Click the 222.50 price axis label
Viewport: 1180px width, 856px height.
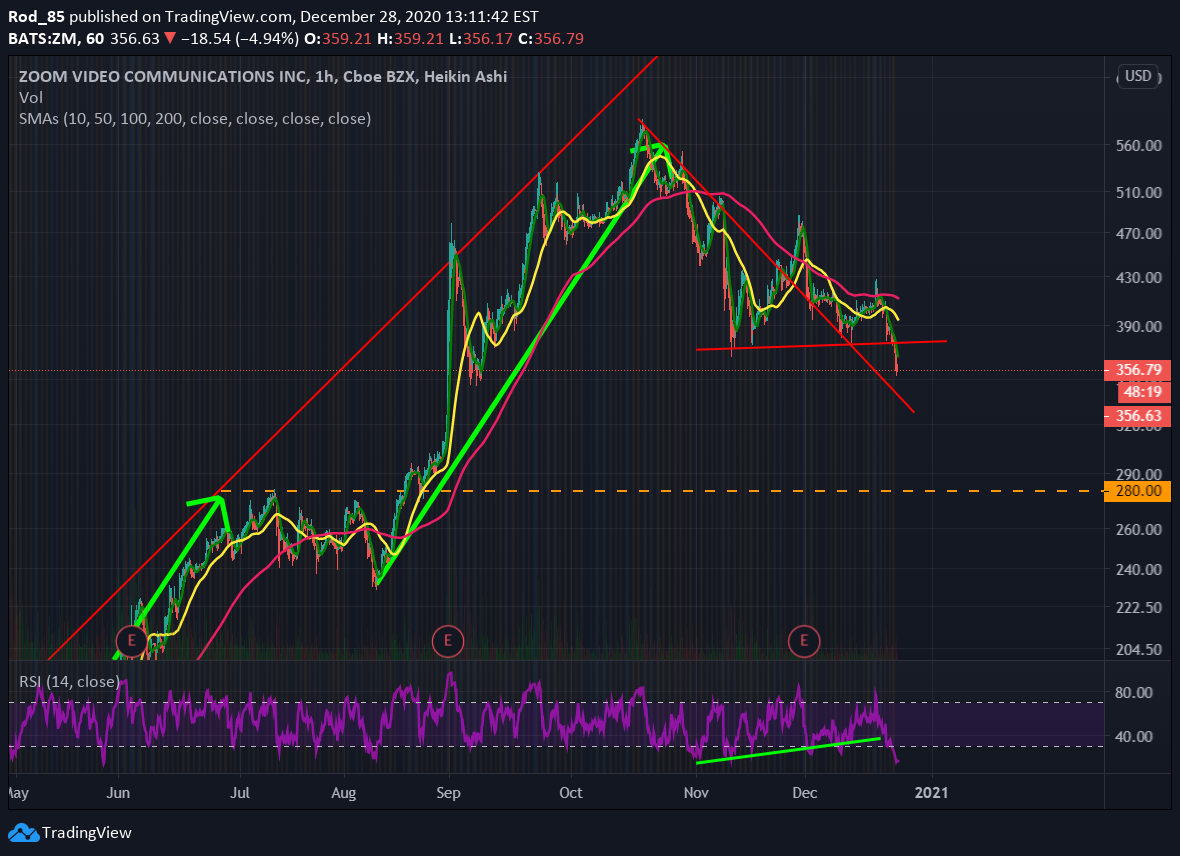[1139, 607]
